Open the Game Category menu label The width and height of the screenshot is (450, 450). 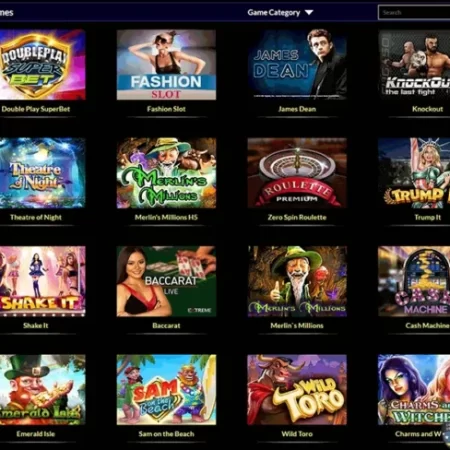(x=274, y=13)
